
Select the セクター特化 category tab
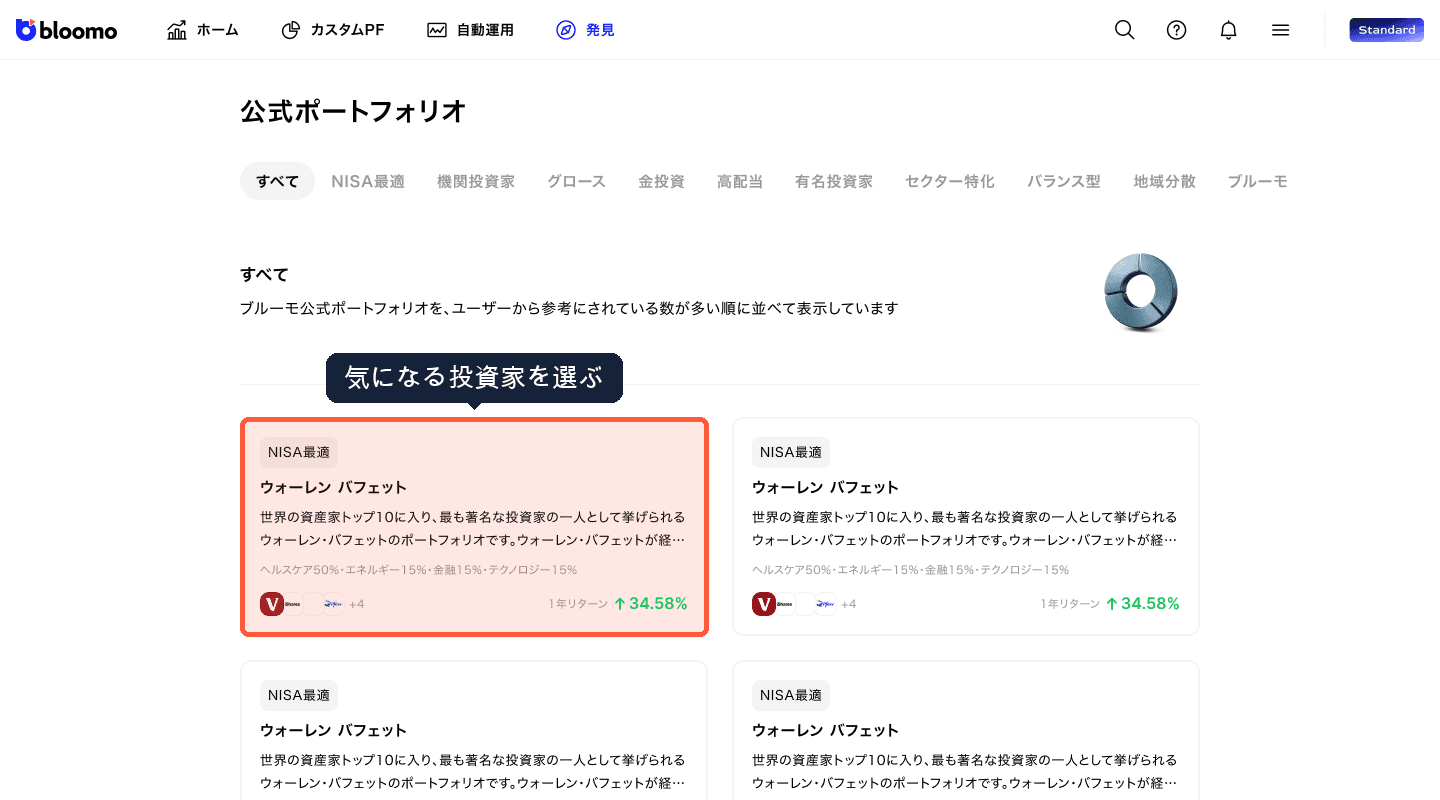pyautogui.click(x=950, y=181)
